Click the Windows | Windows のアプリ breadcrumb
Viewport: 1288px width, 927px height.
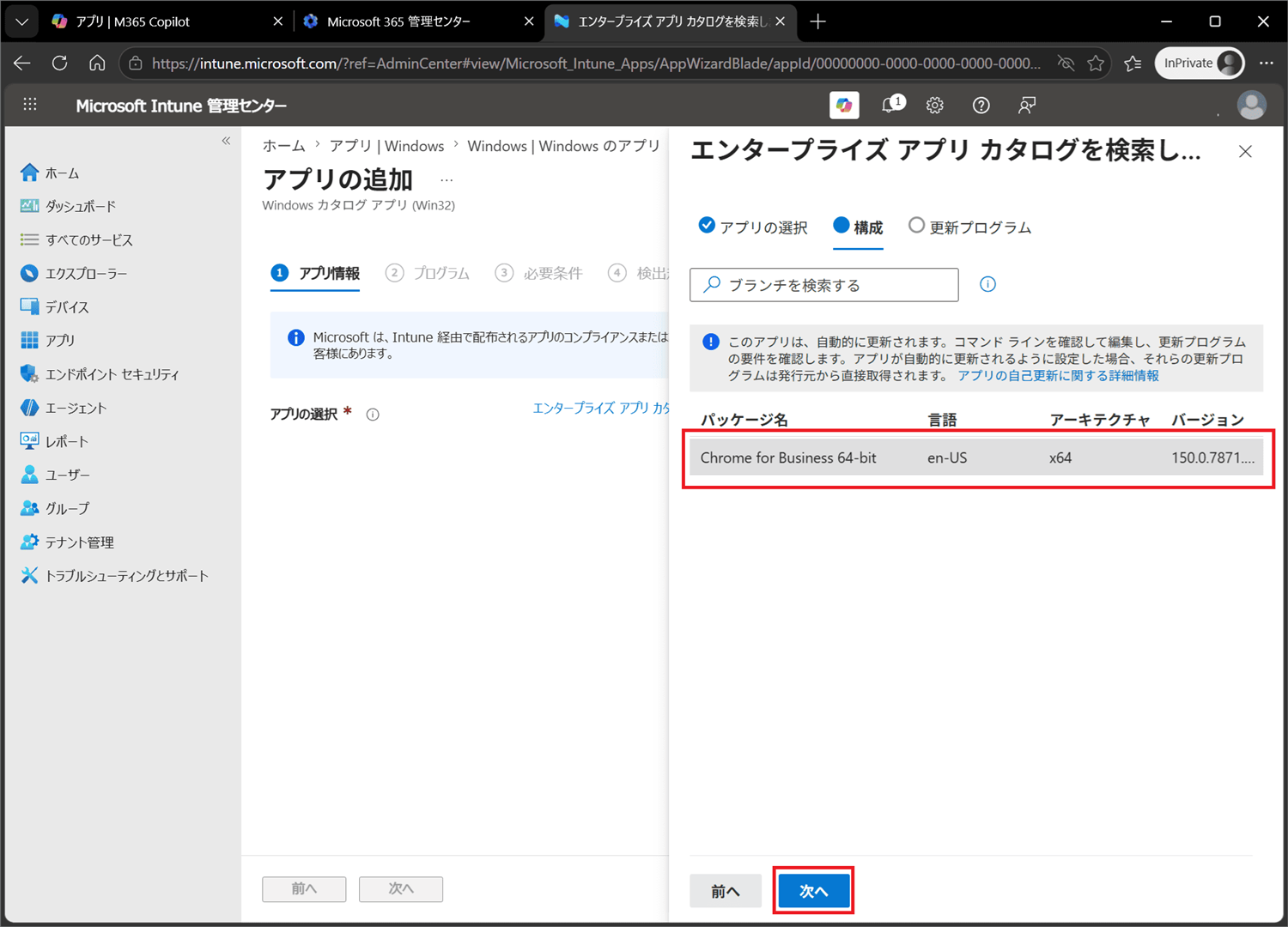(563, 146)
